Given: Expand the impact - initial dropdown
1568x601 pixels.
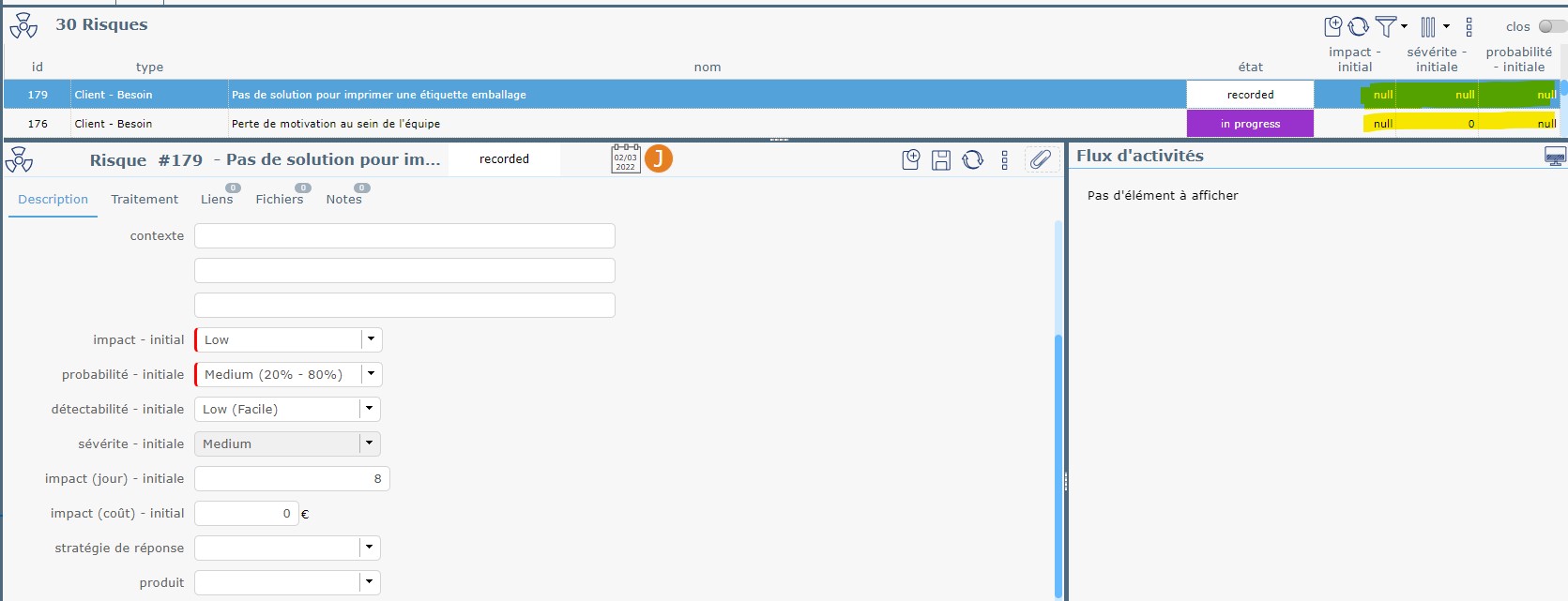Looking at the screenshot, I should [372, 340].
